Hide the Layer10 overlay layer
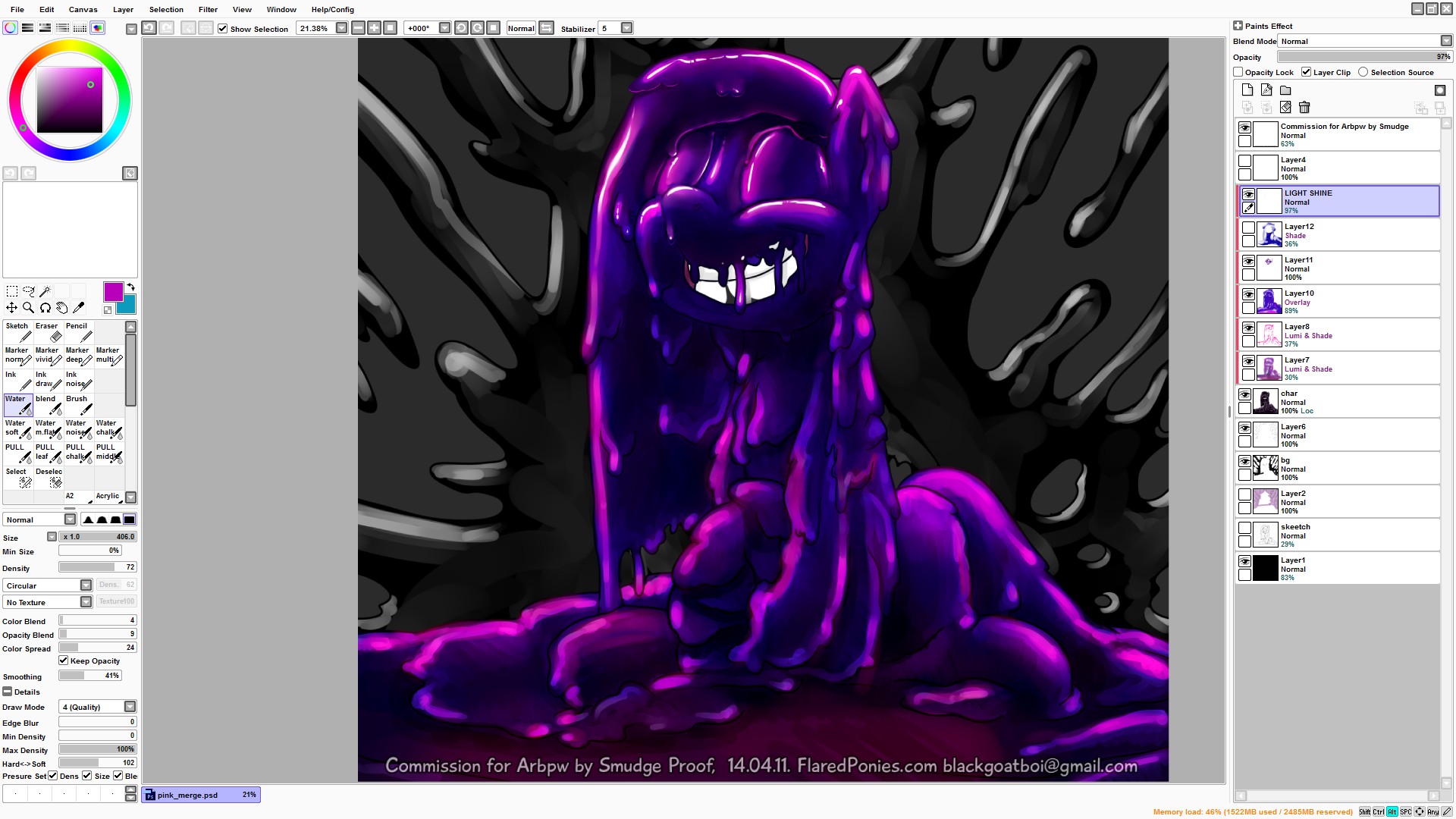1456x819 pixels. (x=1248, y=295)
